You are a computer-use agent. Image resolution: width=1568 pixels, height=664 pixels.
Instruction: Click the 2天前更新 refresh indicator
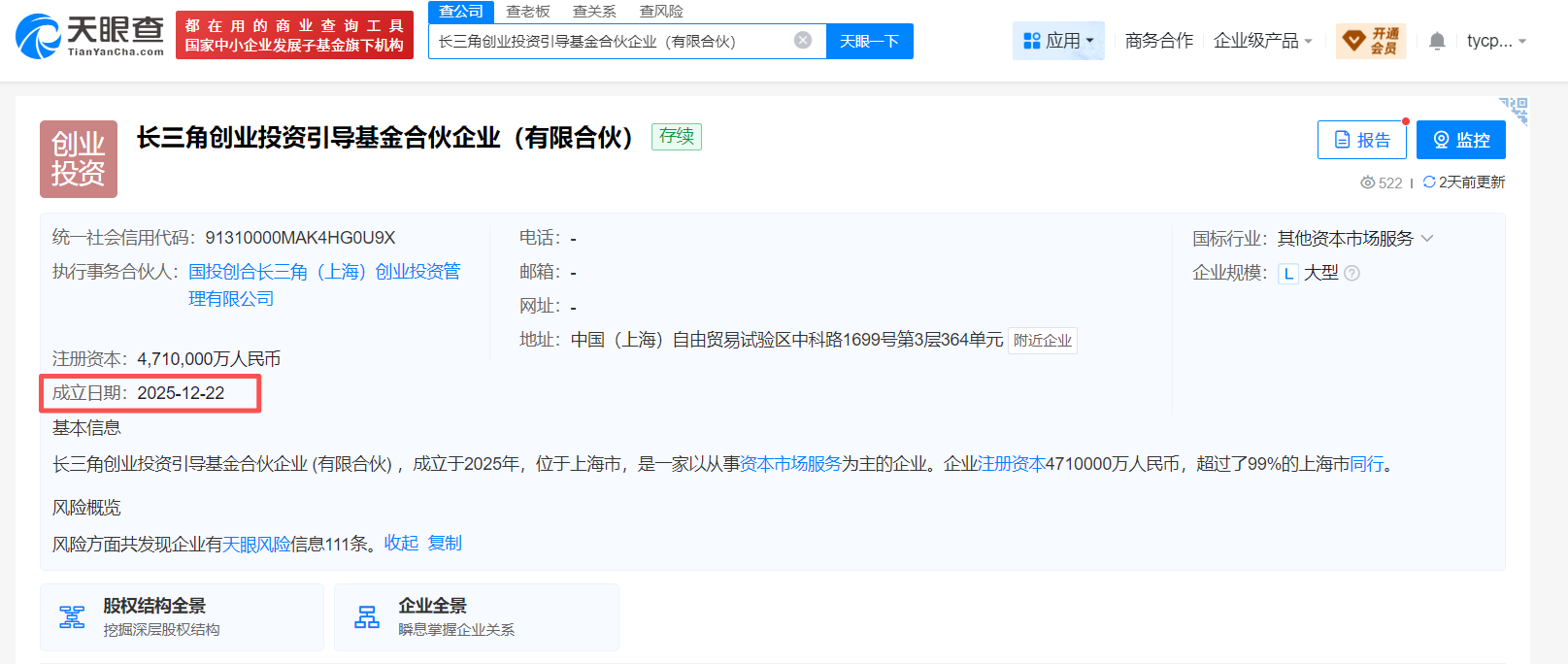point(1464,183)
